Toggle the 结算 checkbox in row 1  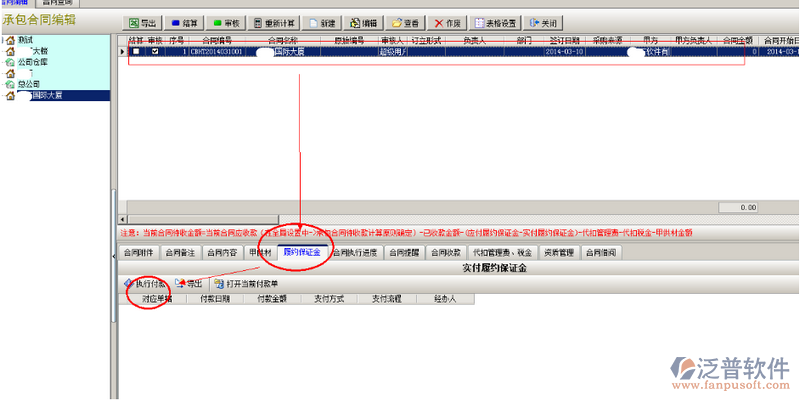point(136,52)
